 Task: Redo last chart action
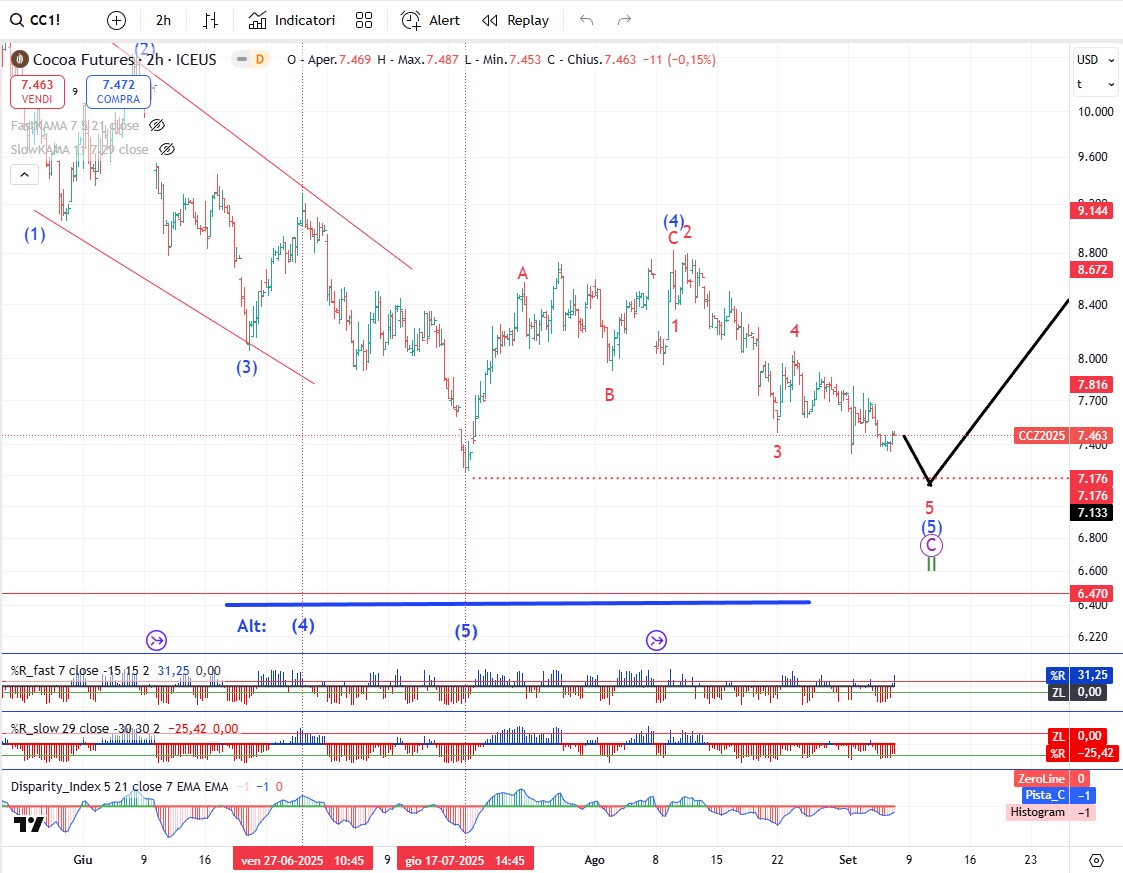point(625,20)
